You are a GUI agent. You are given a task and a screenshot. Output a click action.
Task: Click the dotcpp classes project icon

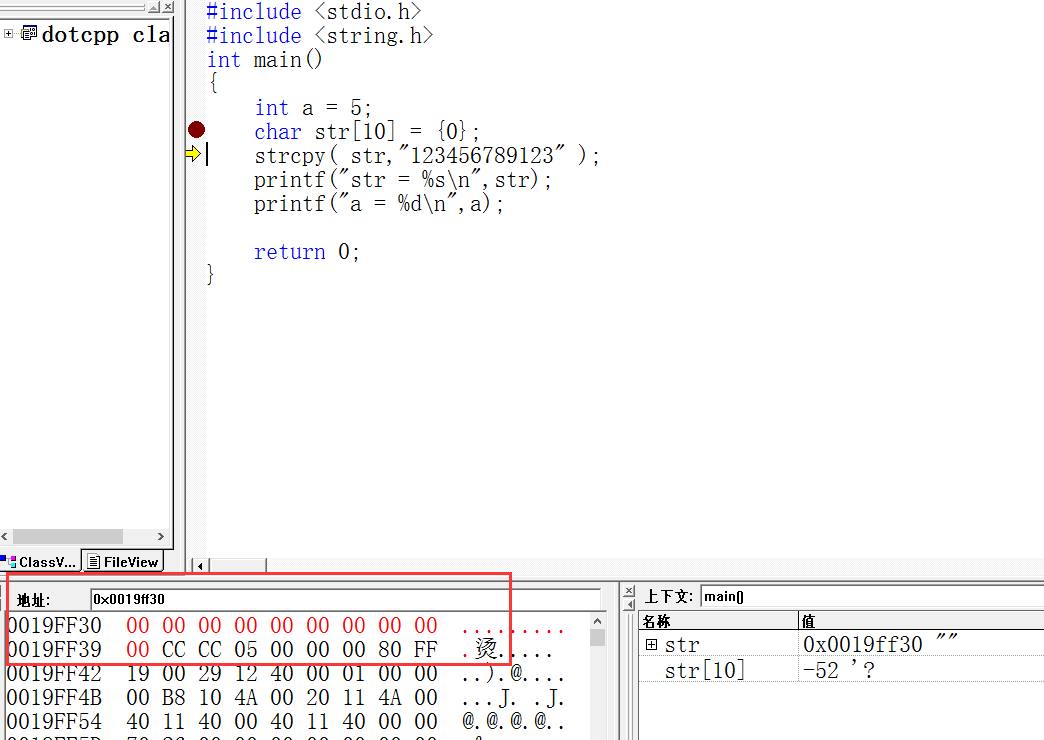pos(29,34)
